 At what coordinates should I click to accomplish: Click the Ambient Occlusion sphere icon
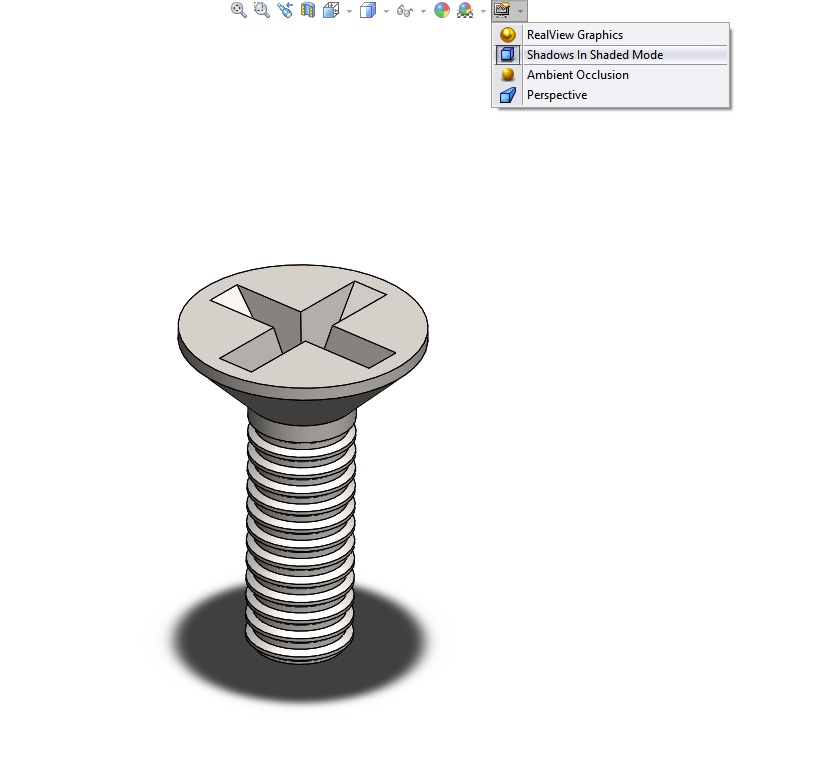pyautogui.click(x=508, y=75)
